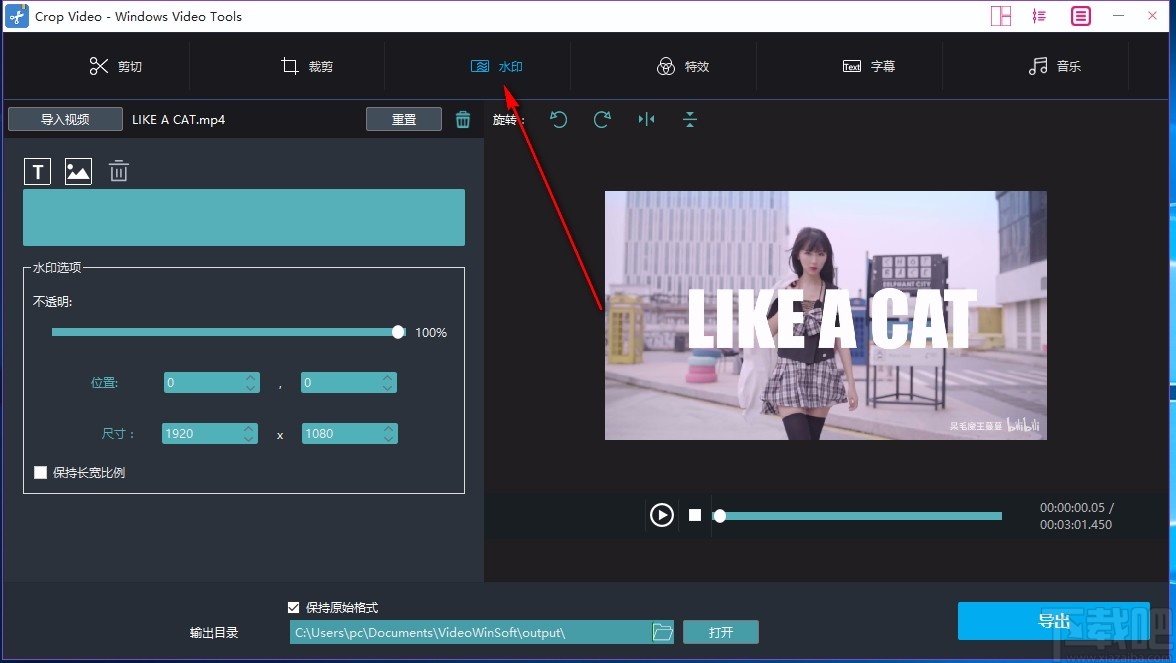This screenshot has width=1176, height=663.
Task: Rotate the video counterclockwise
Action: [558, 119]
